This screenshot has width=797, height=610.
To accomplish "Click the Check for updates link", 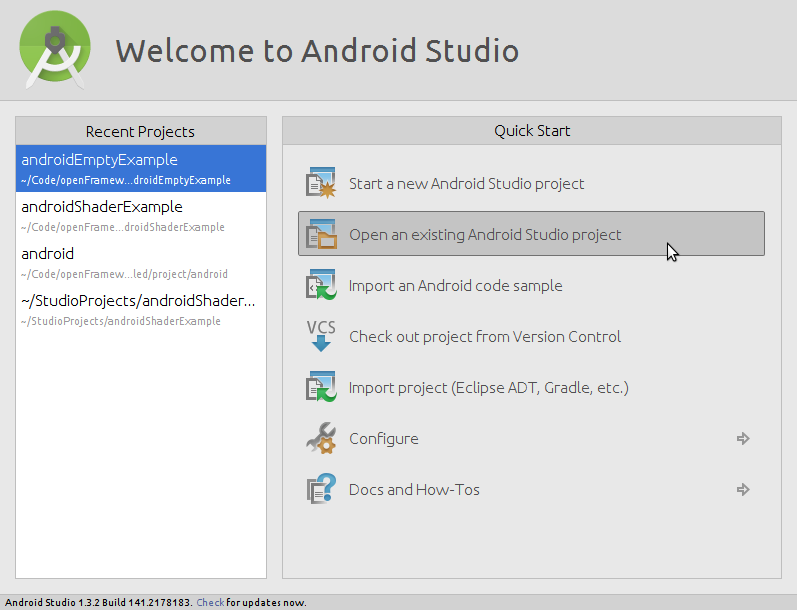I will 210,603.
